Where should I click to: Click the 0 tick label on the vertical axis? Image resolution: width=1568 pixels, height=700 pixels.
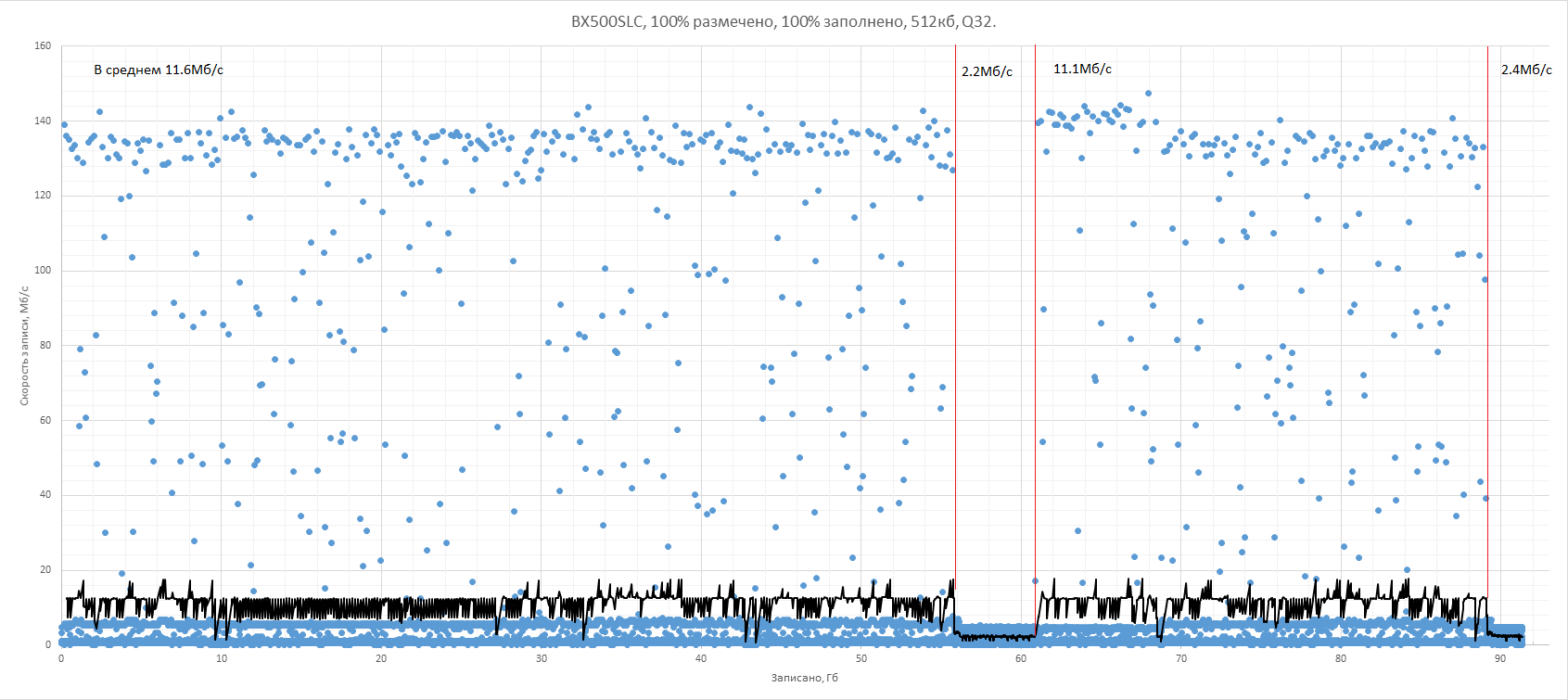[48, 645]
